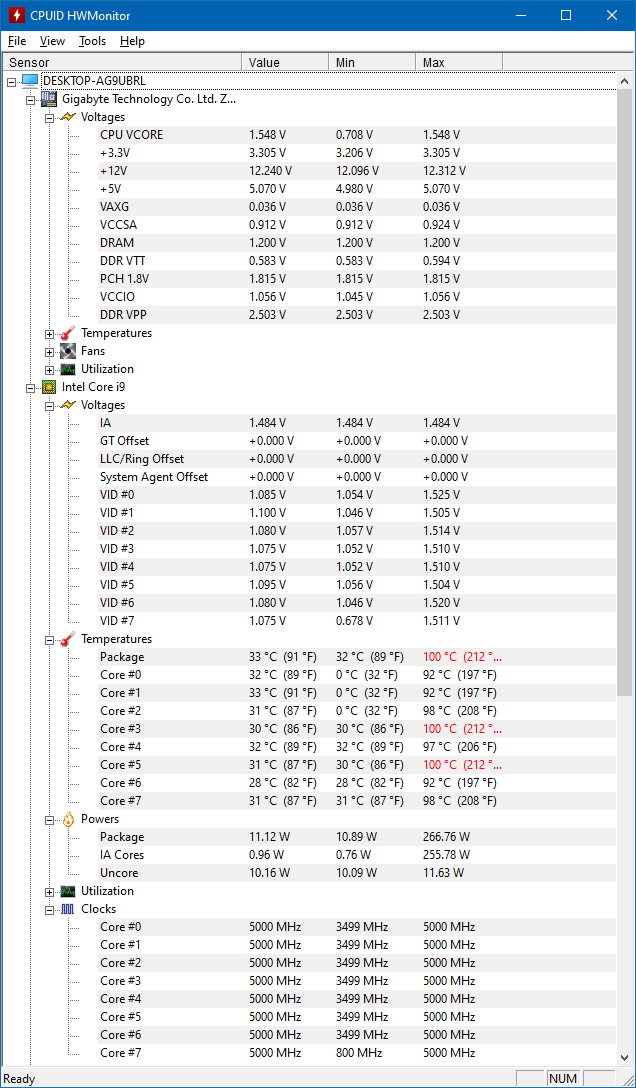Click the flame icon beside Powers

pyautogui.click(x=67, y=819)
